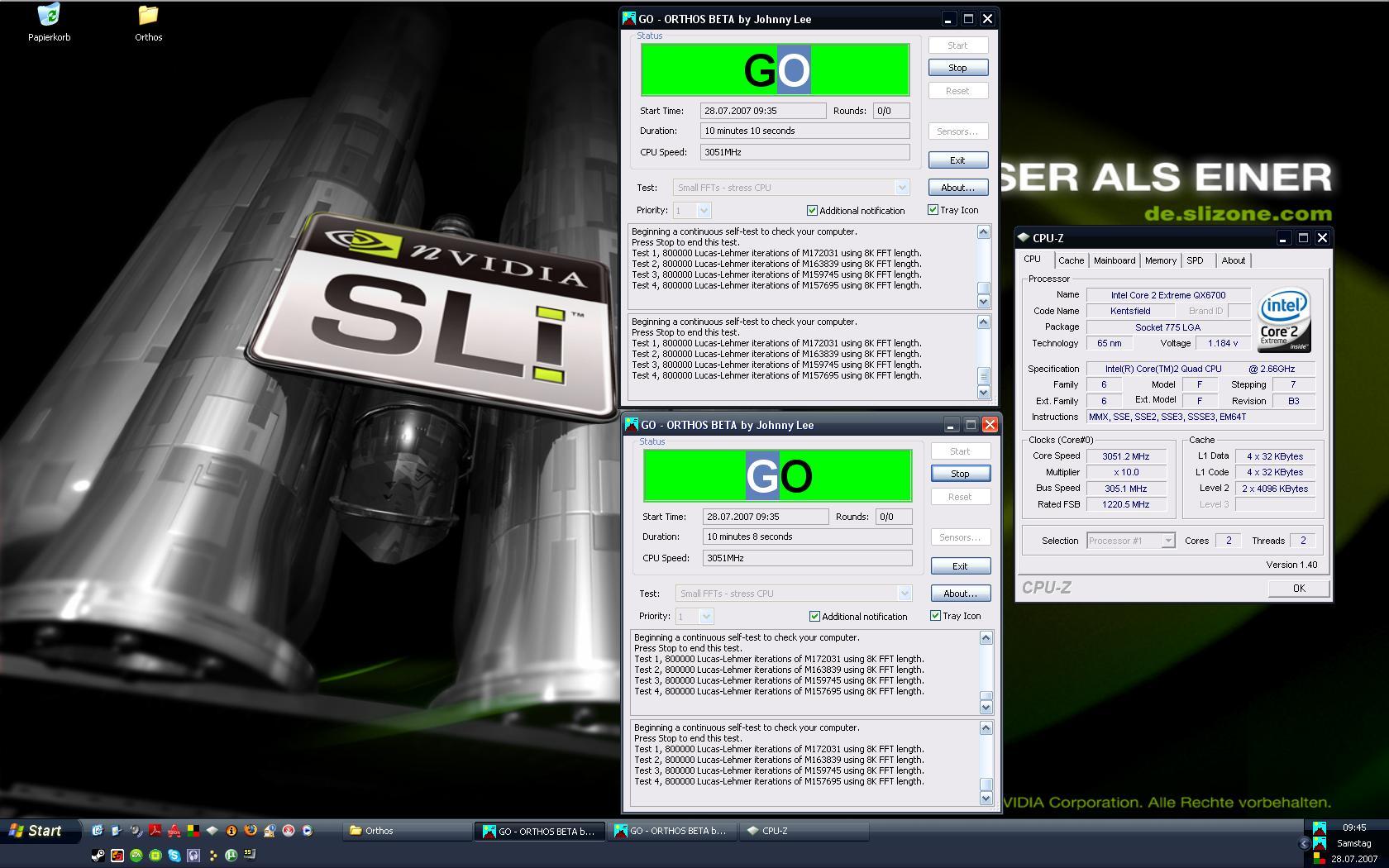Click the red and yellow icon beside Steam
This screenshot has height=868, width=1389.
pyautogui.click(x=117, y=856)
